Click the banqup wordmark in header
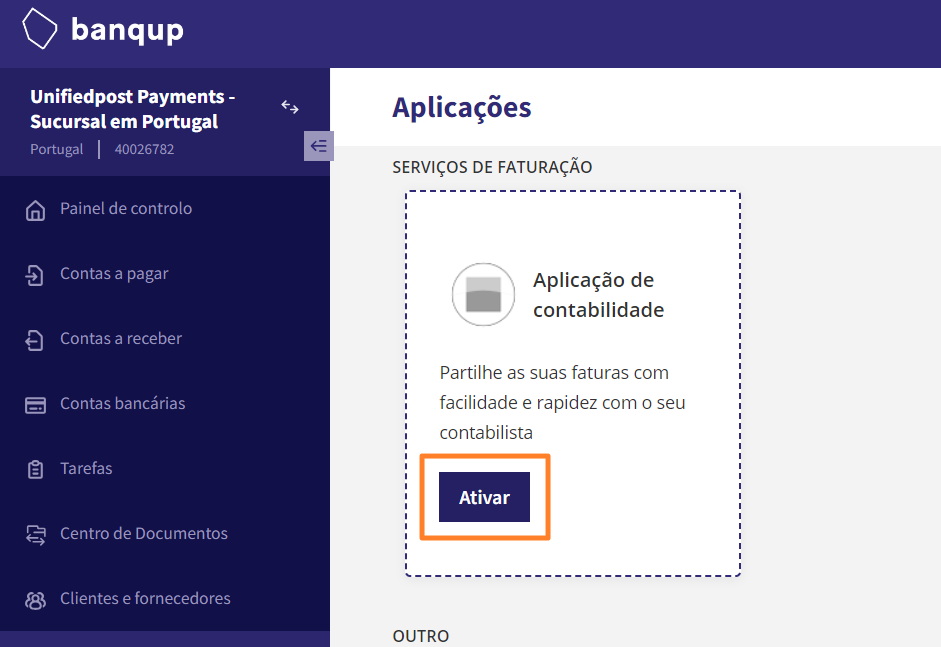This screenshot has height=647, width=941. tap(127, 30)
